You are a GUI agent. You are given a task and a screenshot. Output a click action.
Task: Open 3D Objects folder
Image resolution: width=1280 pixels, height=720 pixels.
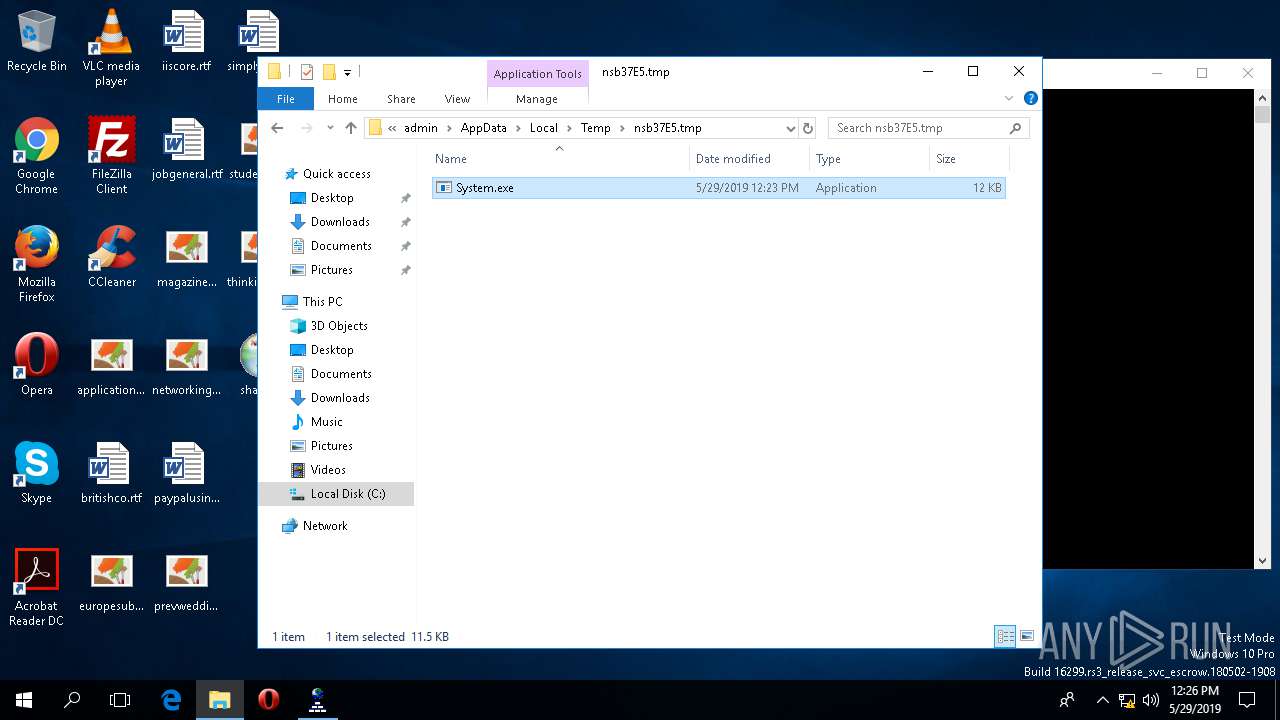(339, 326)
